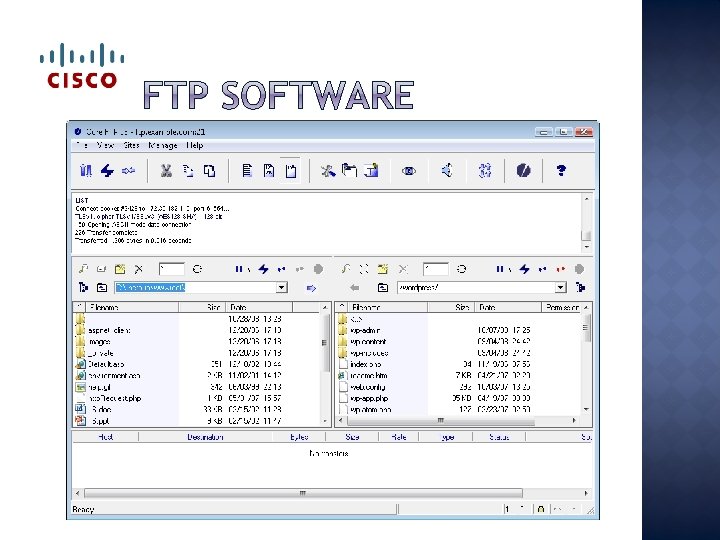
Task: Click the round Core FTP logo icon
Action: 523,171
